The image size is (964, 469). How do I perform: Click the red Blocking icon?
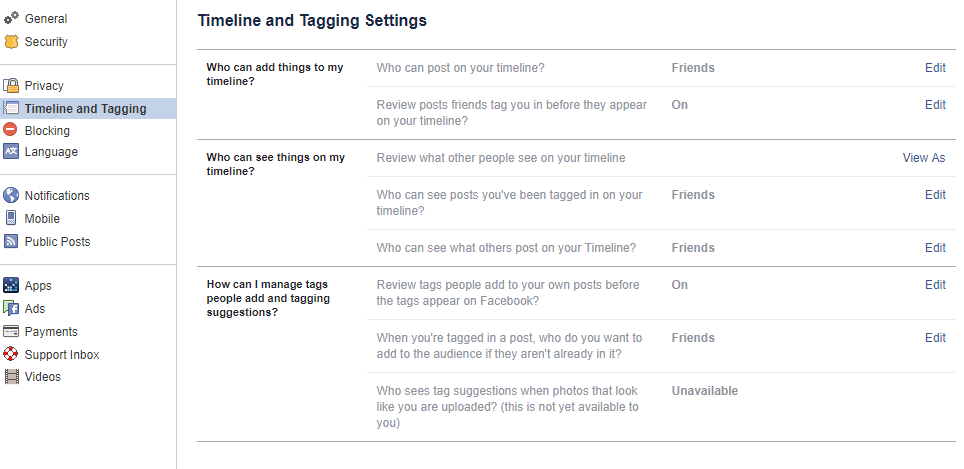(10, 130)
